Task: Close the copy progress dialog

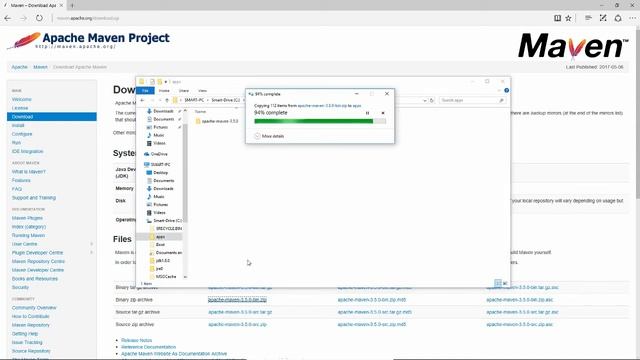Action: (387, 94)
